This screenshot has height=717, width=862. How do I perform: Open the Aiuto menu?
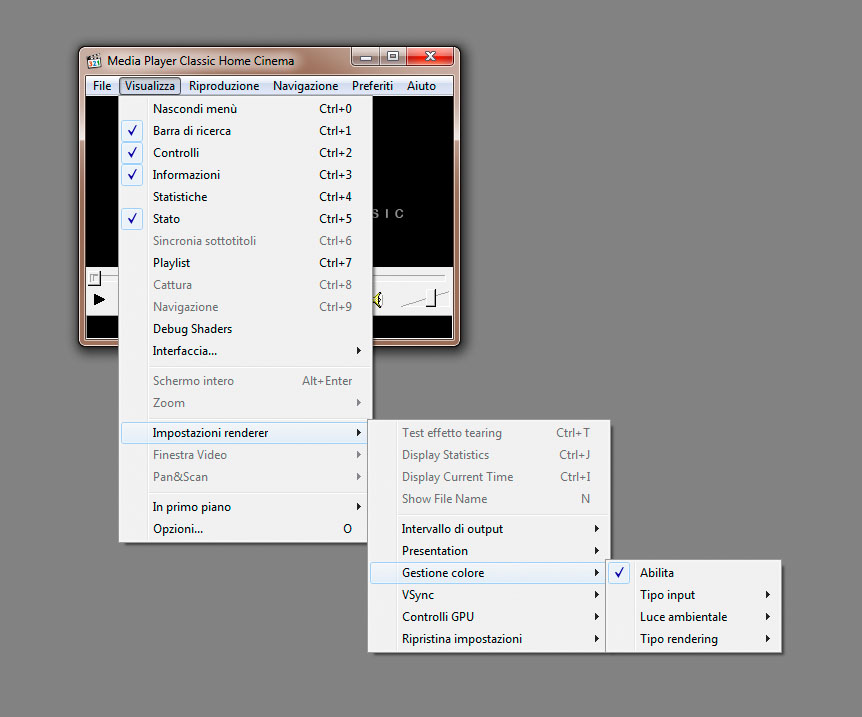[x=421, y=86]
